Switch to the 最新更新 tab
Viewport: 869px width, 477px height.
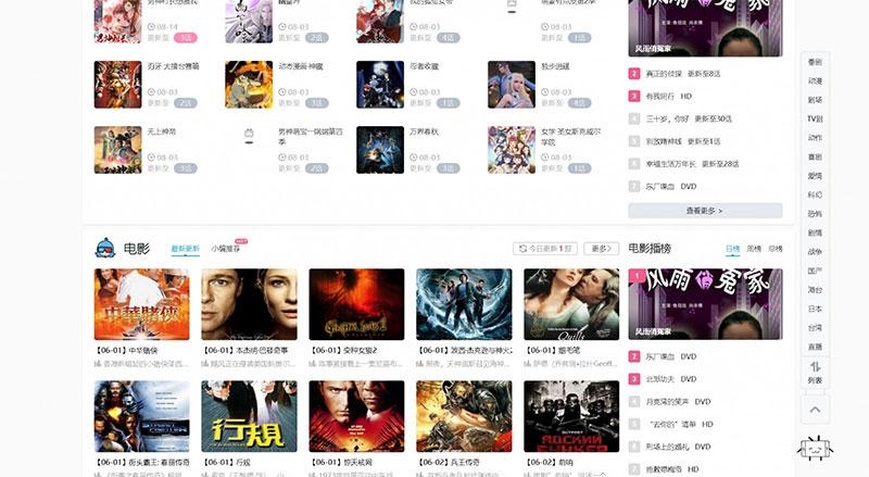point(185,249)
